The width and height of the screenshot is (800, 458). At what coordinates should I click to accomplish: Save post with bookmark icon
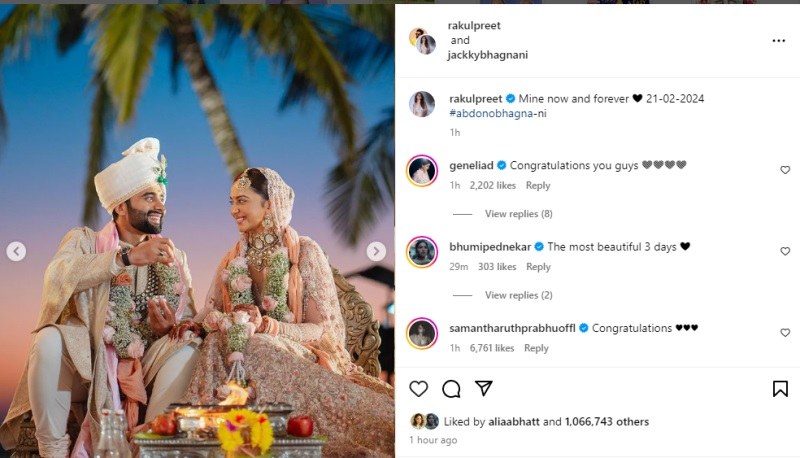[780, 389]
